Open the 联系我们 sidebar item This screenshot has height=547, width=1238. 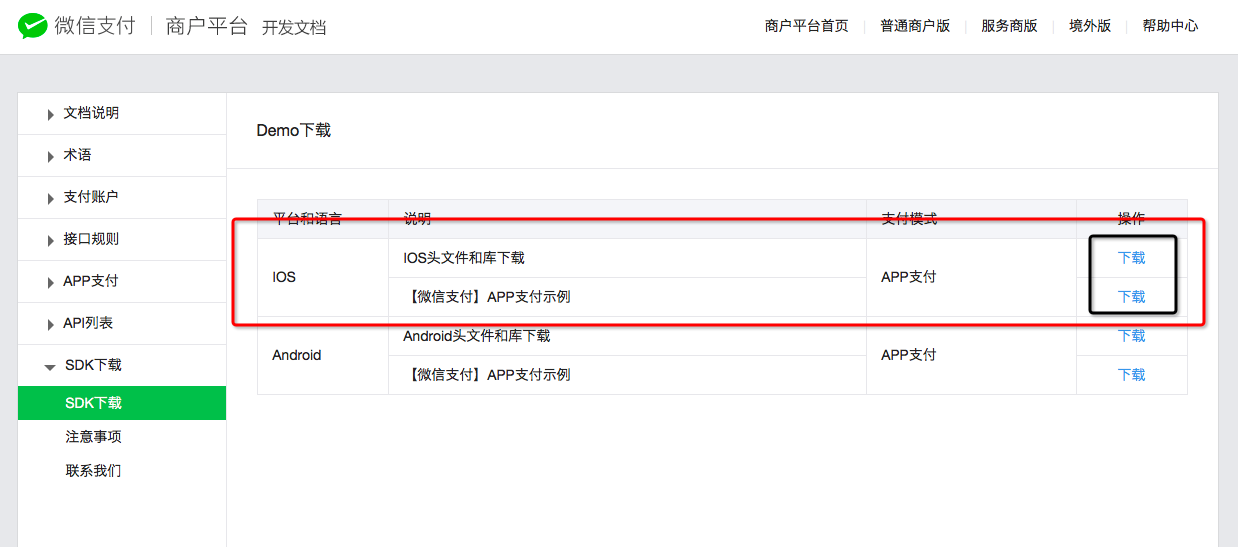[94, 470]
